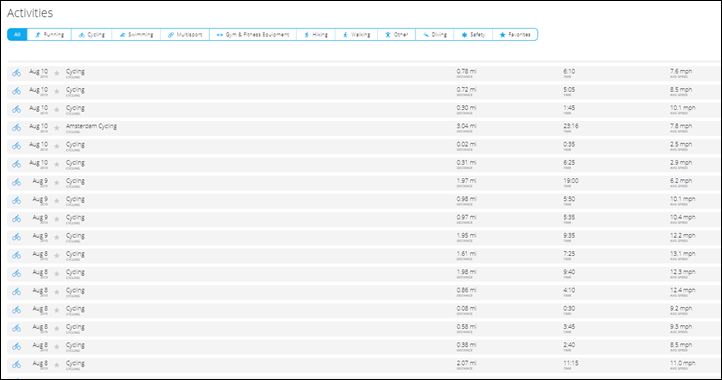Viewport: 722px width, 380px height.
Task: Click the 10.4 mph average speed
Action: click(682, 217)
